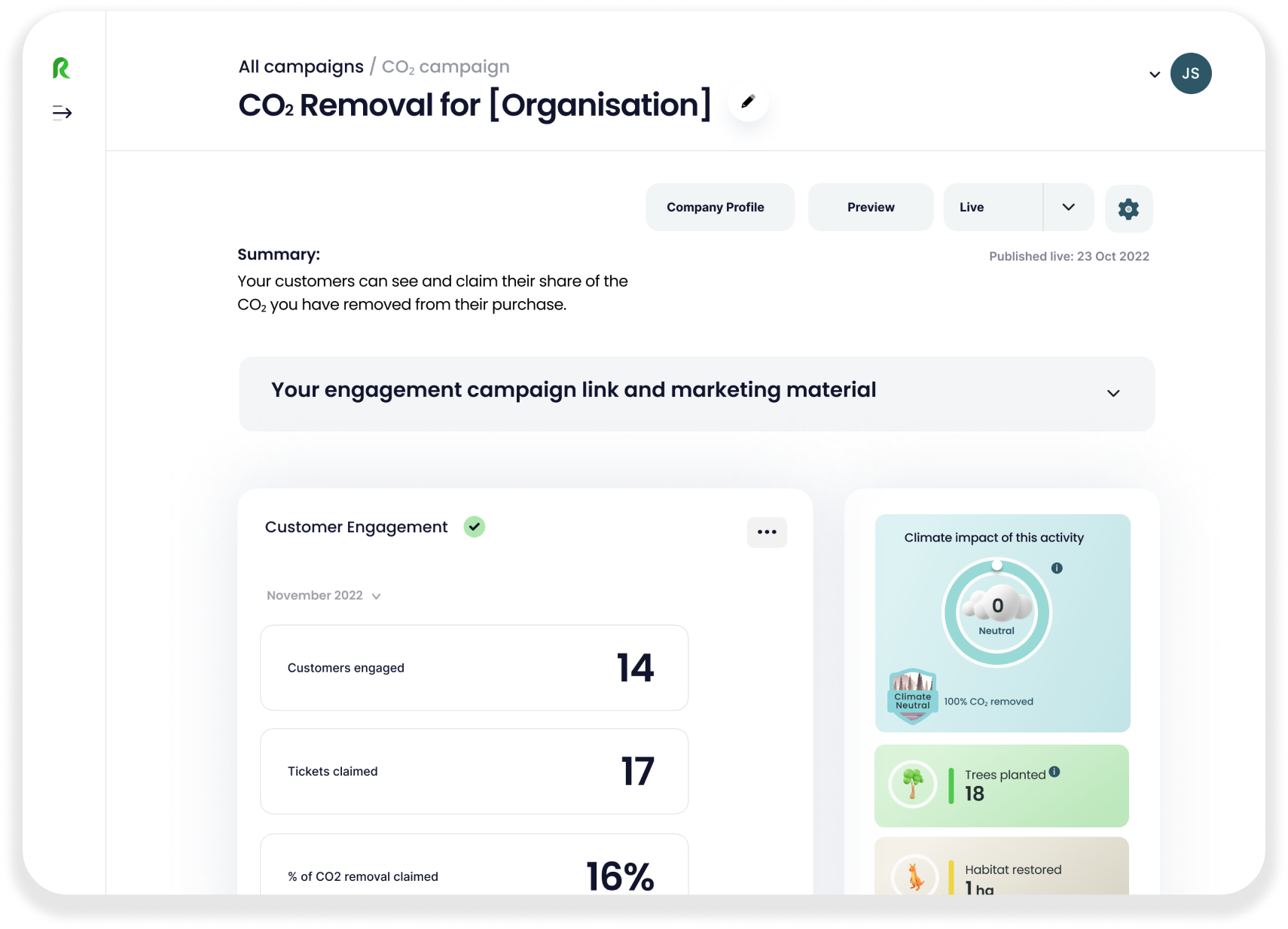Edit the campaign title via pencil icon
Viewport: 1288px width, 929px height.
pos(748,102)
